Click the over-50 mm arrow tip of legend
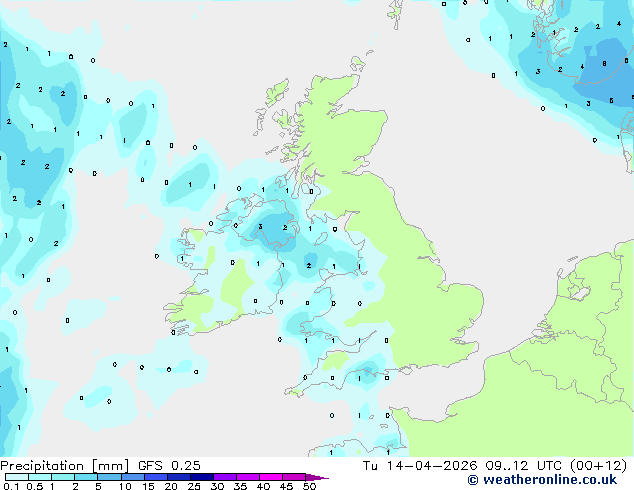The image size is (634, 490). pyautogui.click(x=317, y=477)
